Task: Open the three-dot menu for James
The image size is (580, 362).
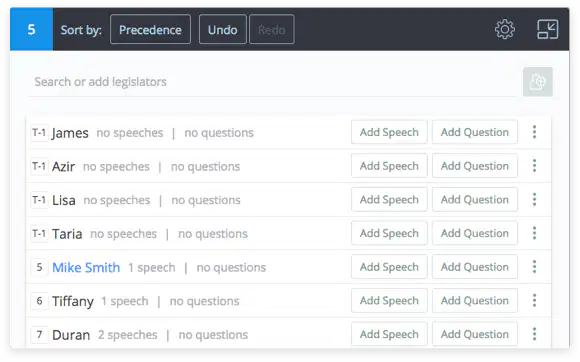Action: tap(534, 132)
